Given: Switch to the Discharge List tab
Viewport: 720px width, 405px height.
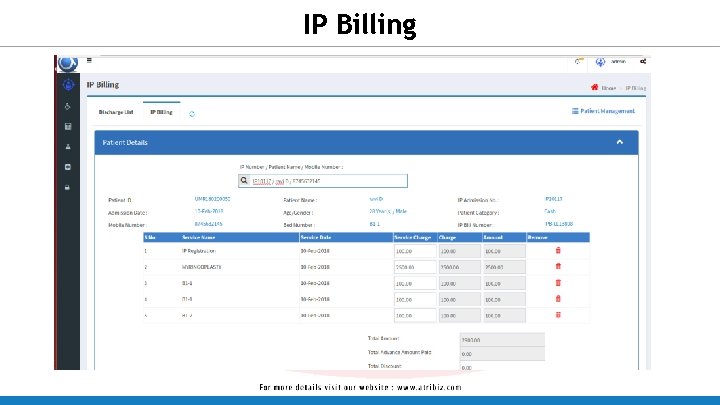Looking at the screenshot, I should click(116, 112).
